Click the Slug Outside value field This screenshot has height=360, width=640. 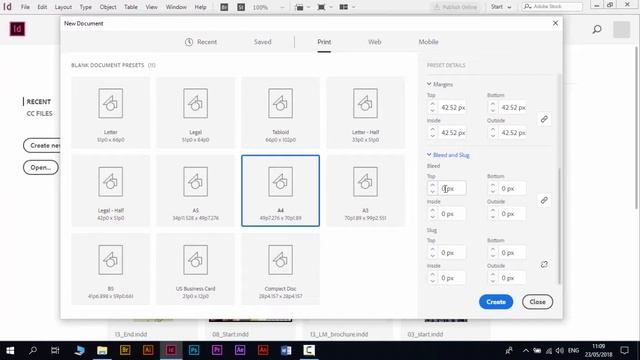click(513, 278)
